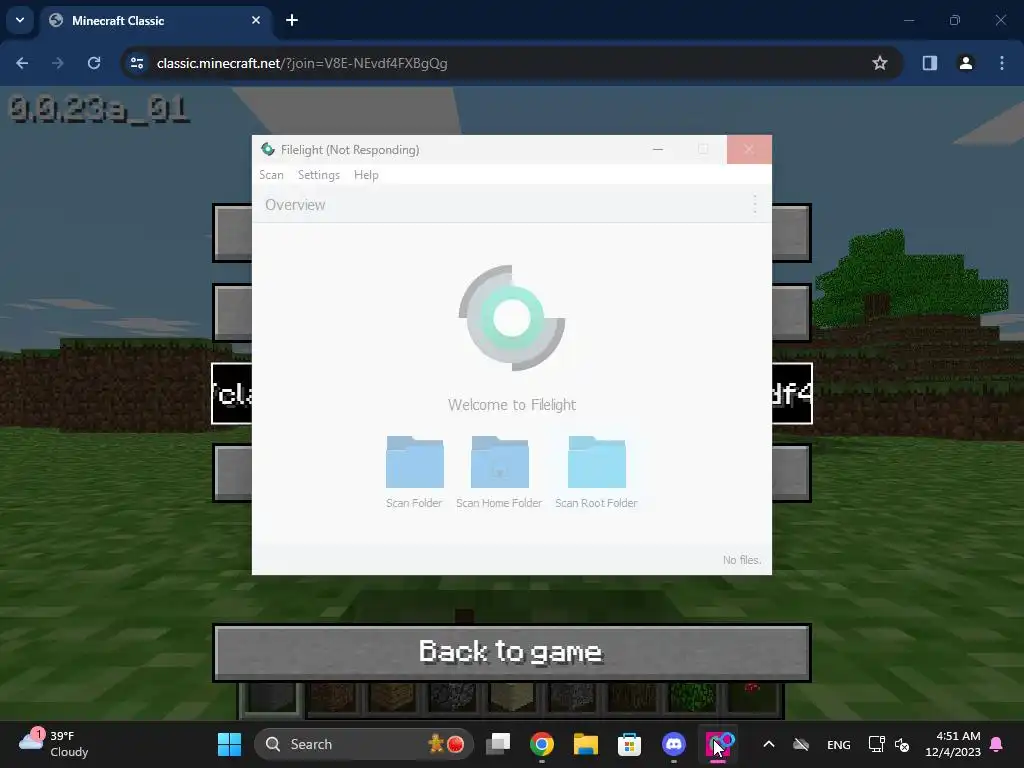This screenshot has width=1024, height=768.
Task: Open a new Chrome tab
Action: [292, 20]
